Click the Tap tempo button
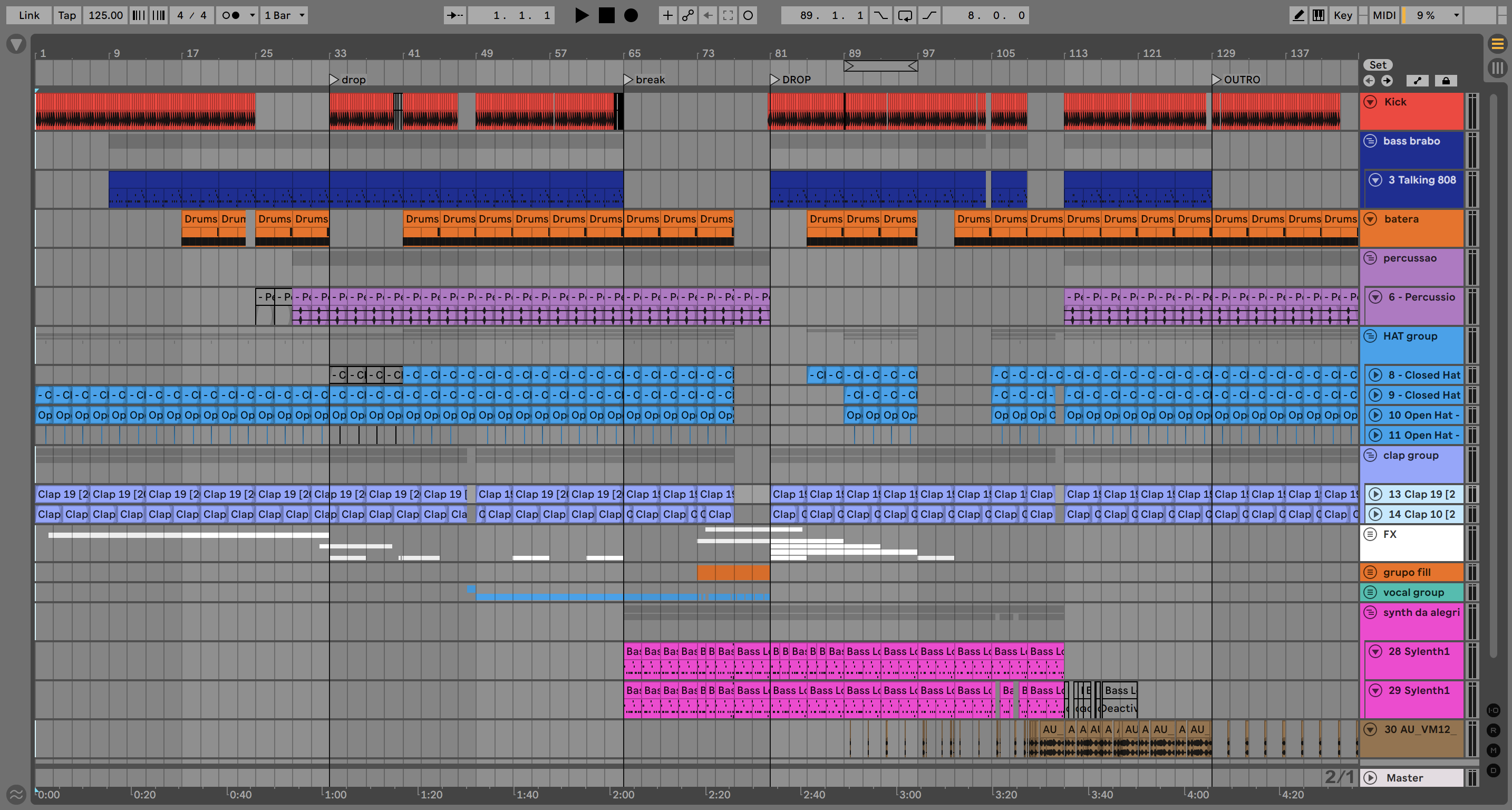Image resolution: width=1512 pixels, height=810 pixels. coord(67,15)
